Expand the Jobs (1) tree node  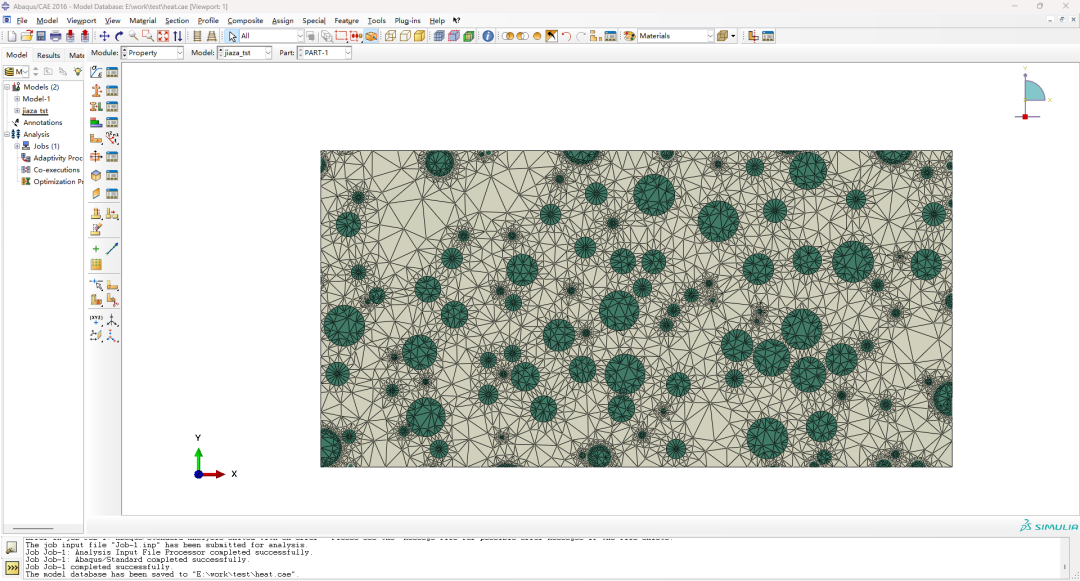[x=17, y=146]
